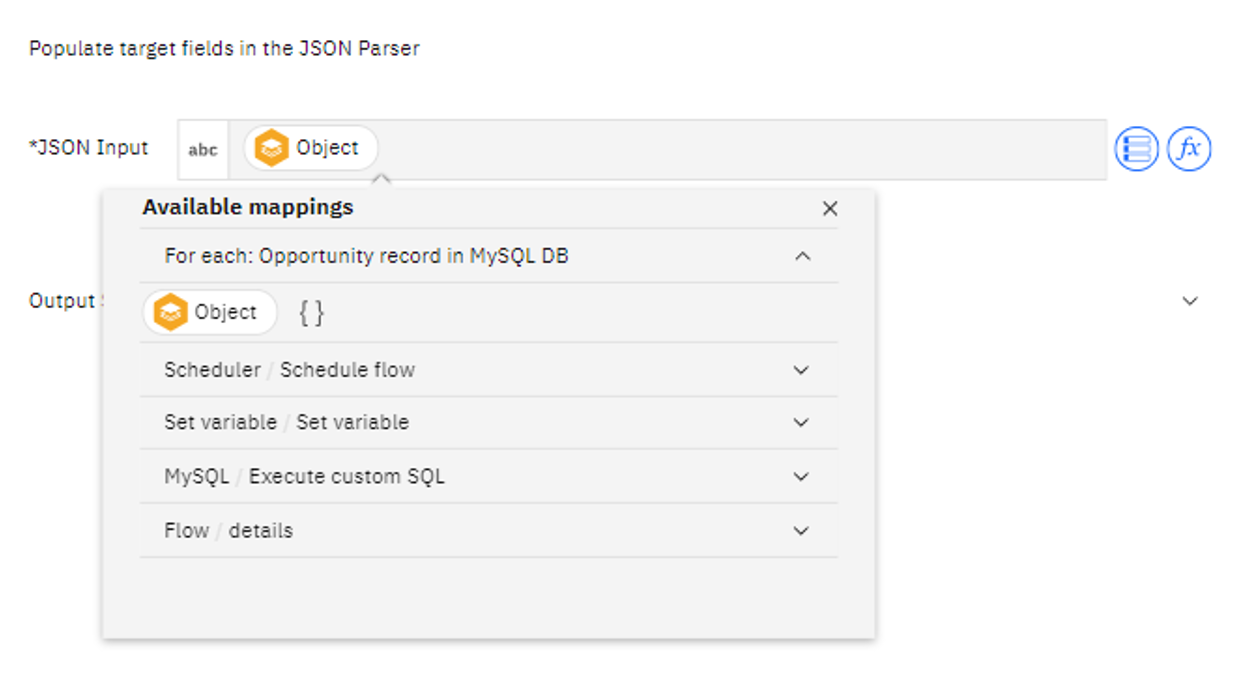
Task: Click the orange Object mapping under For each
Action: pos(210,312)
